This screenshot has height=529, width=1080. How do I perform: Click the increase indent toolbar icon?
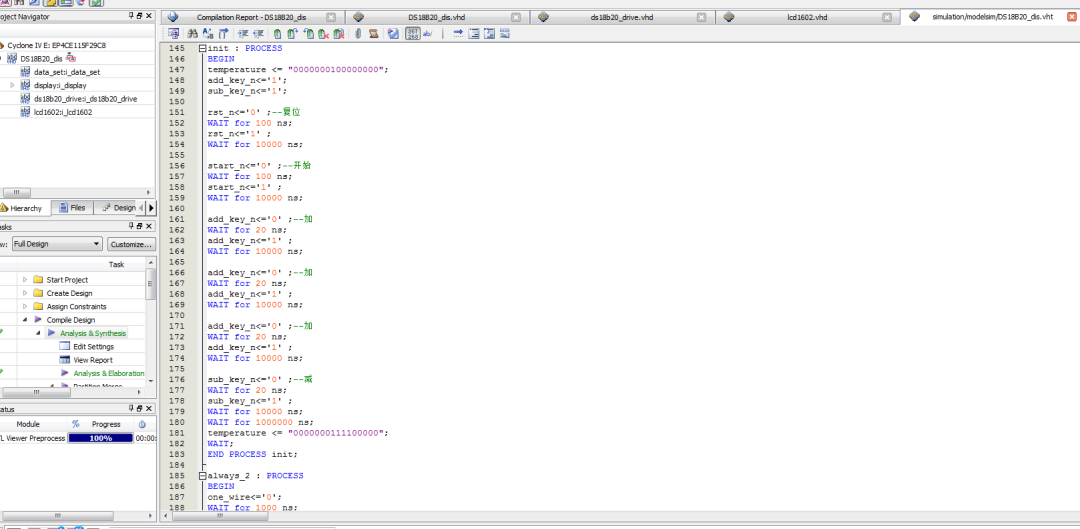pos(242,34)
